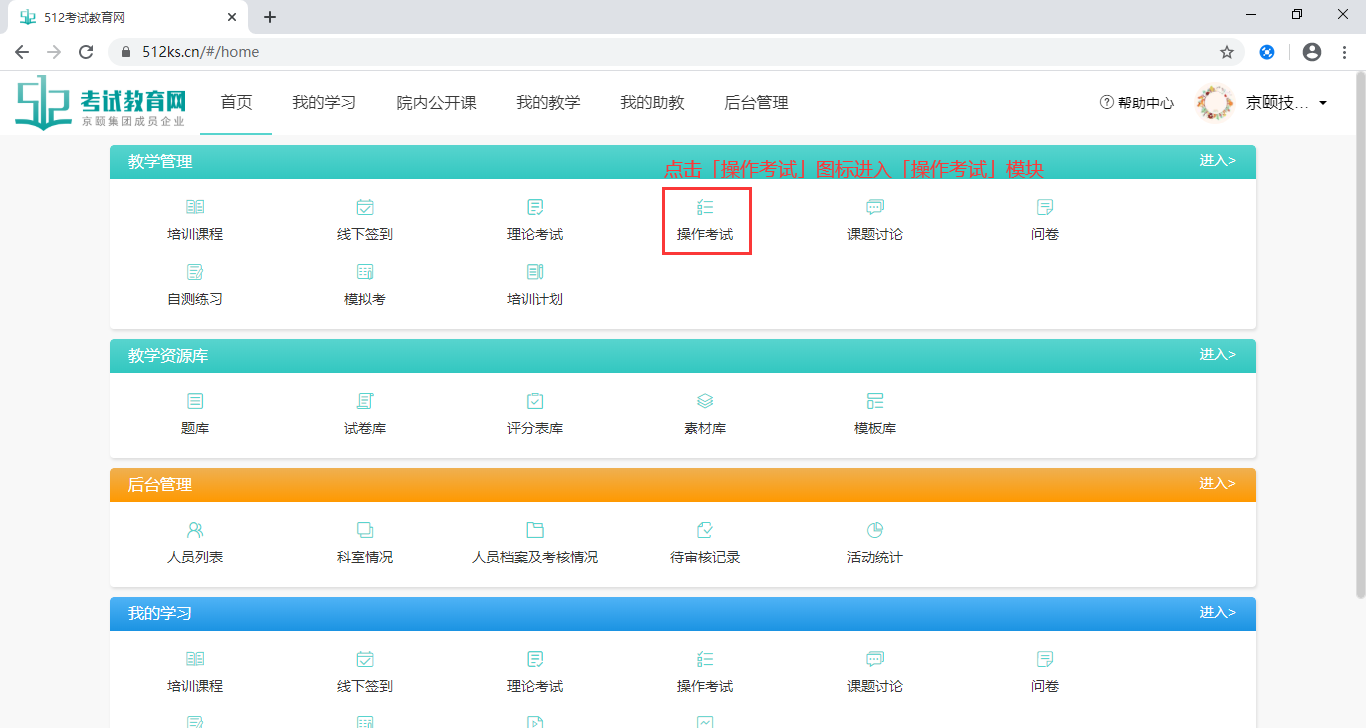Open Chrome's three-dot options menu
The height and width of the screenshot is (728, 1366).
point(1343,51)
